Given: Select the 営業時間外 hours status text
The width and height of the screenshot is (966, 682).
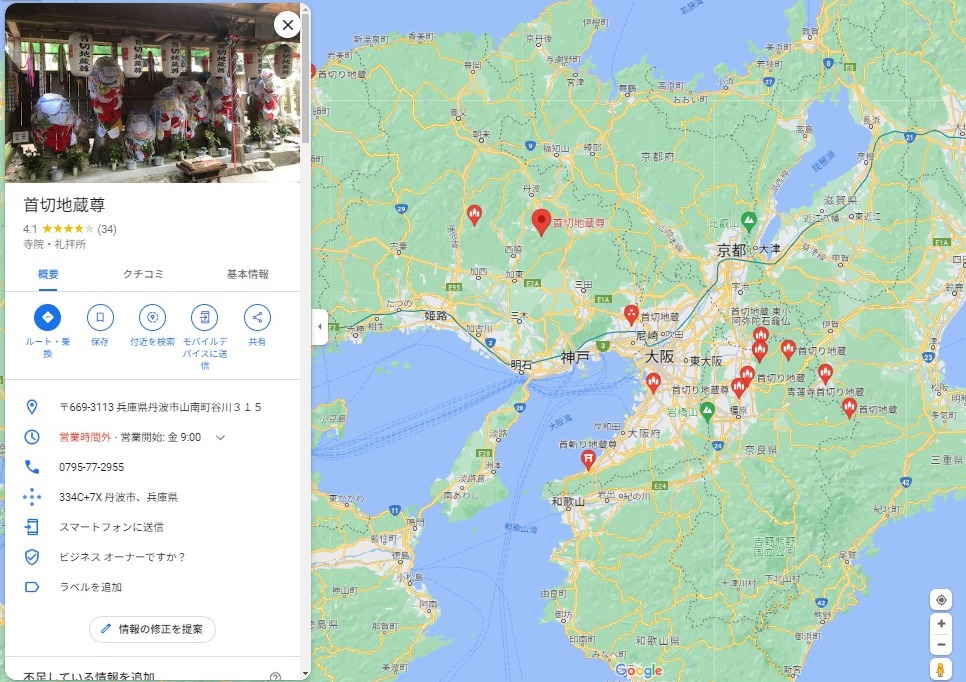Looking at the screenshot, I should (85, 437).
